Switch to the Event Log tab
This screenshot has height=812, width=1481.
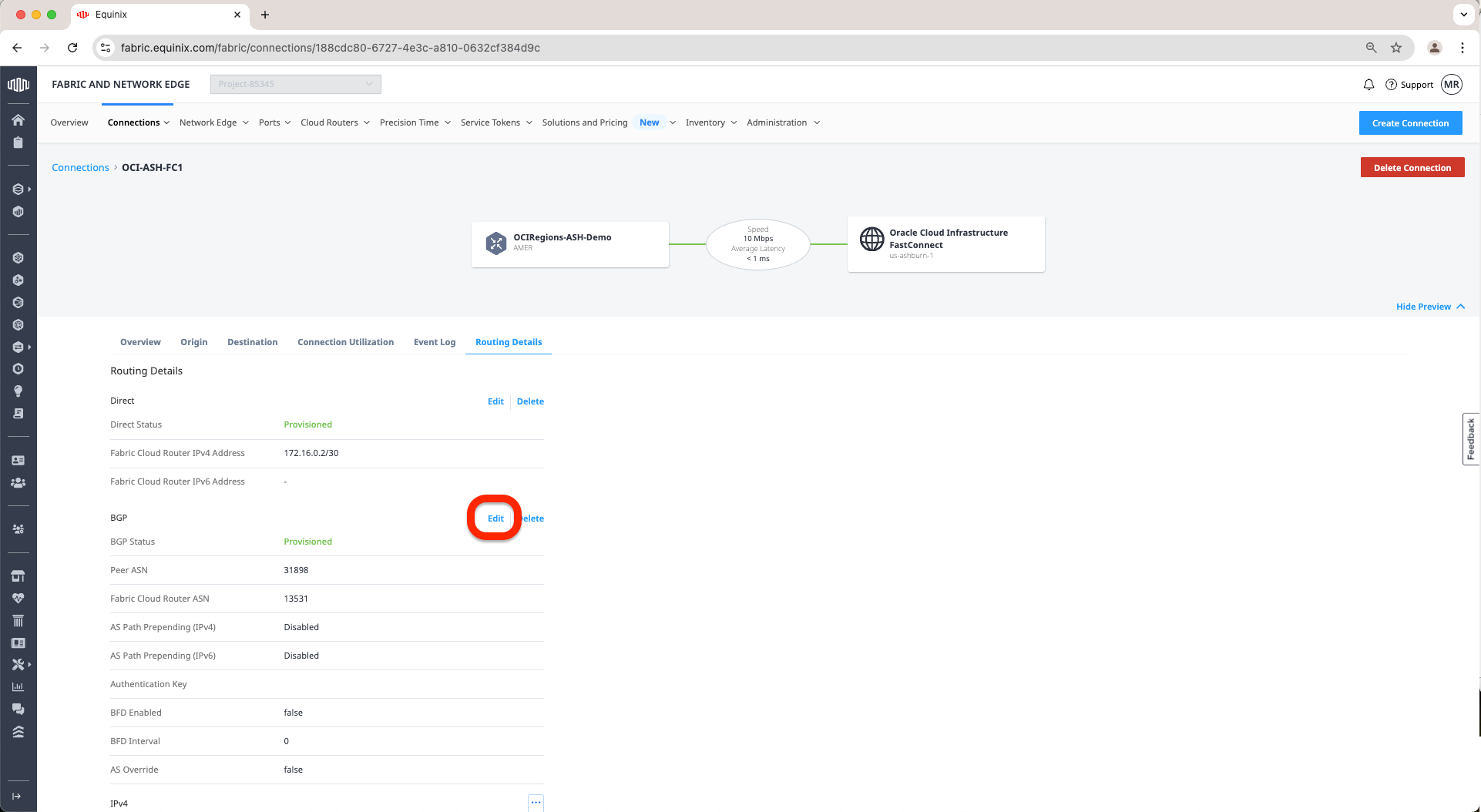(x=435, y=342)
